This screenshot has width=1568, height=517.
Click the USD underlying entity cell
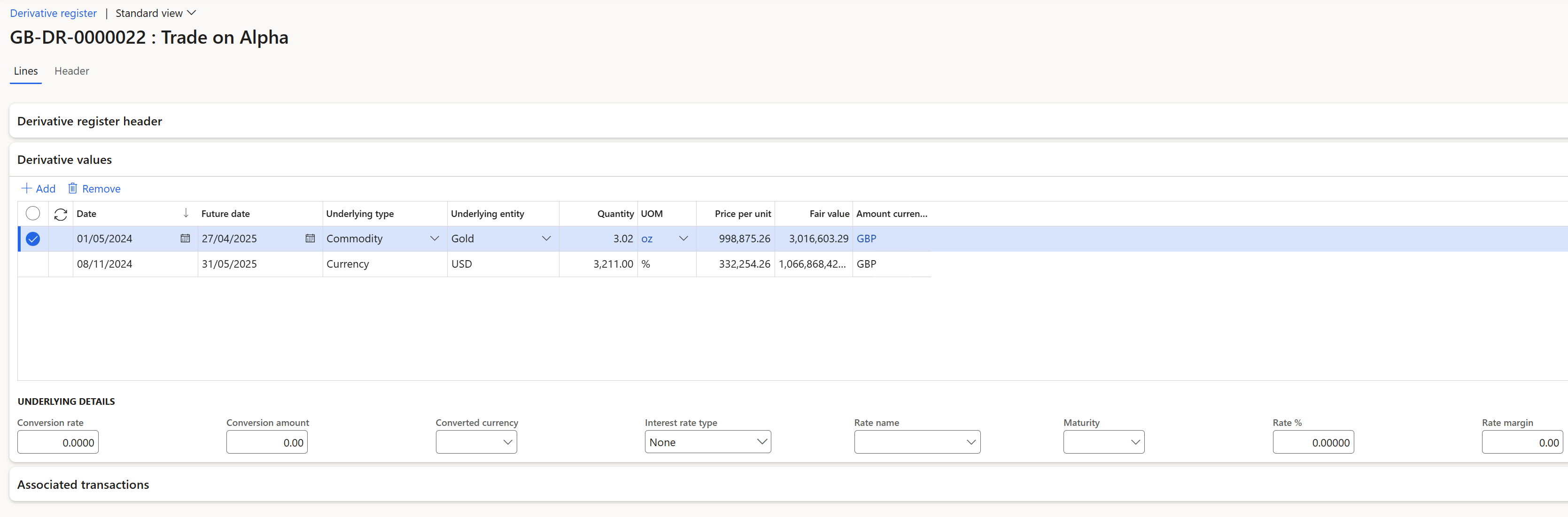pos(503,264)
